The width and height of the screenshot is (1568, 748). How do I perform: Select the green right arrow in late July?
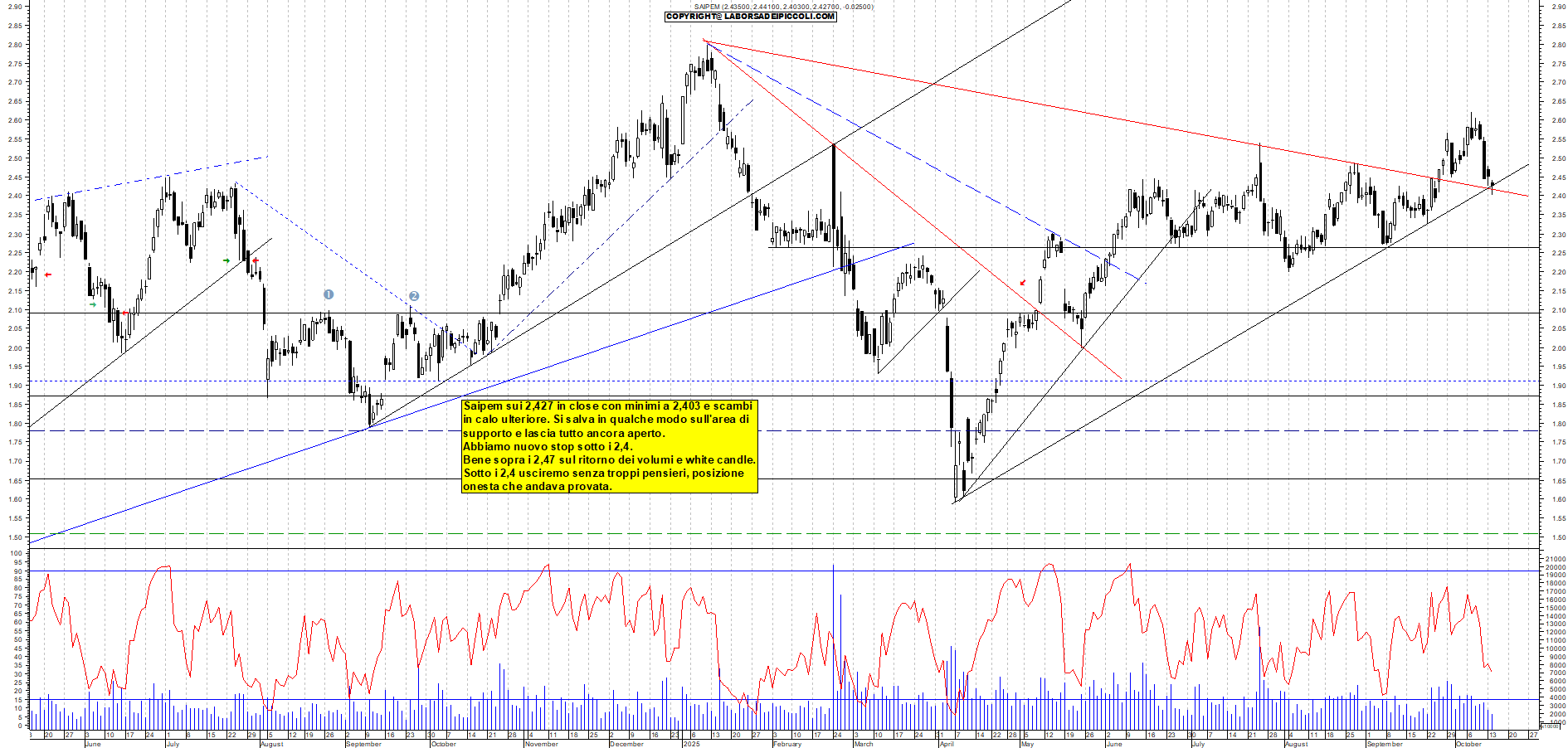(x=226, y=260)
